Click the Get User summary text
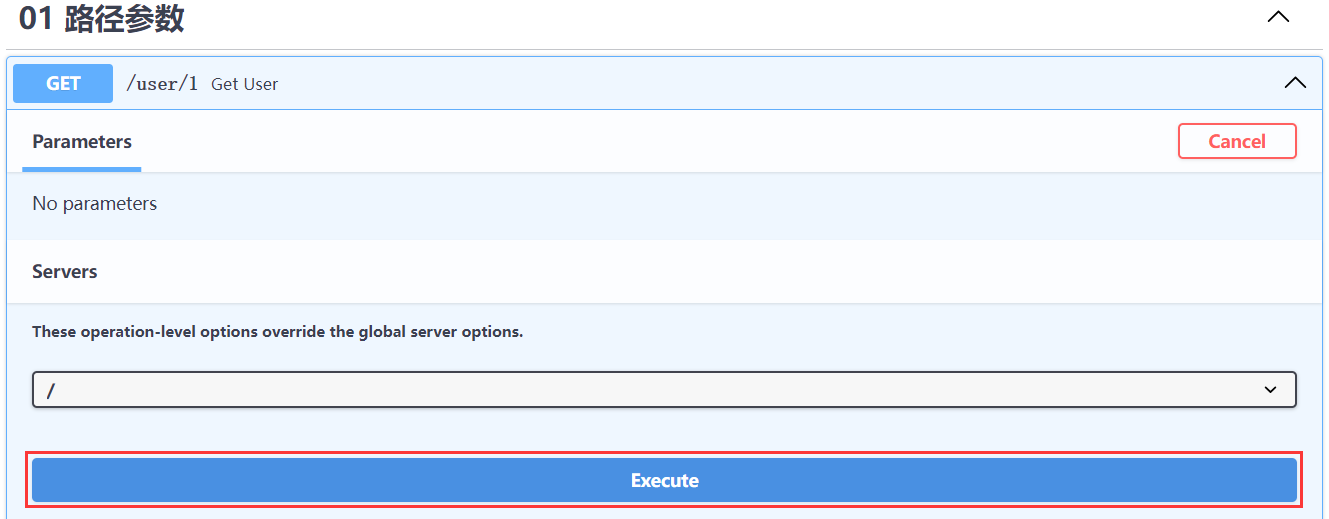Screen dimensions: 1329x519 (244, 85)
